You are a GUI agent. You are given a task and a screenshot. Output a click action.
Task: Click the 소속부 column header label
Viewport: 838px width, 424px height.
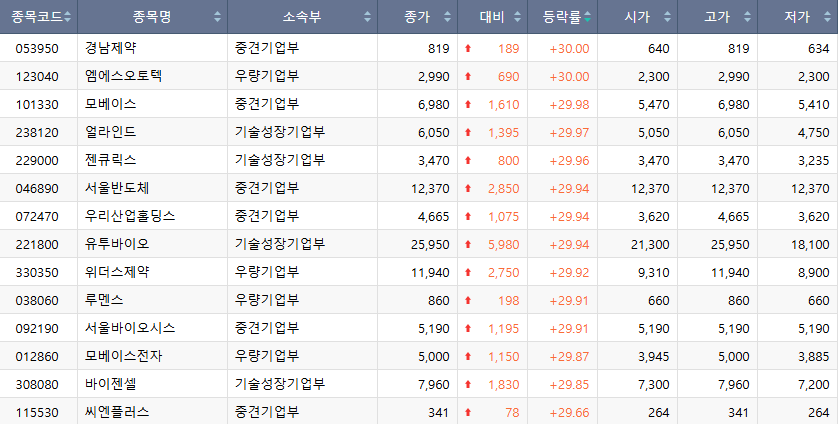302,17
